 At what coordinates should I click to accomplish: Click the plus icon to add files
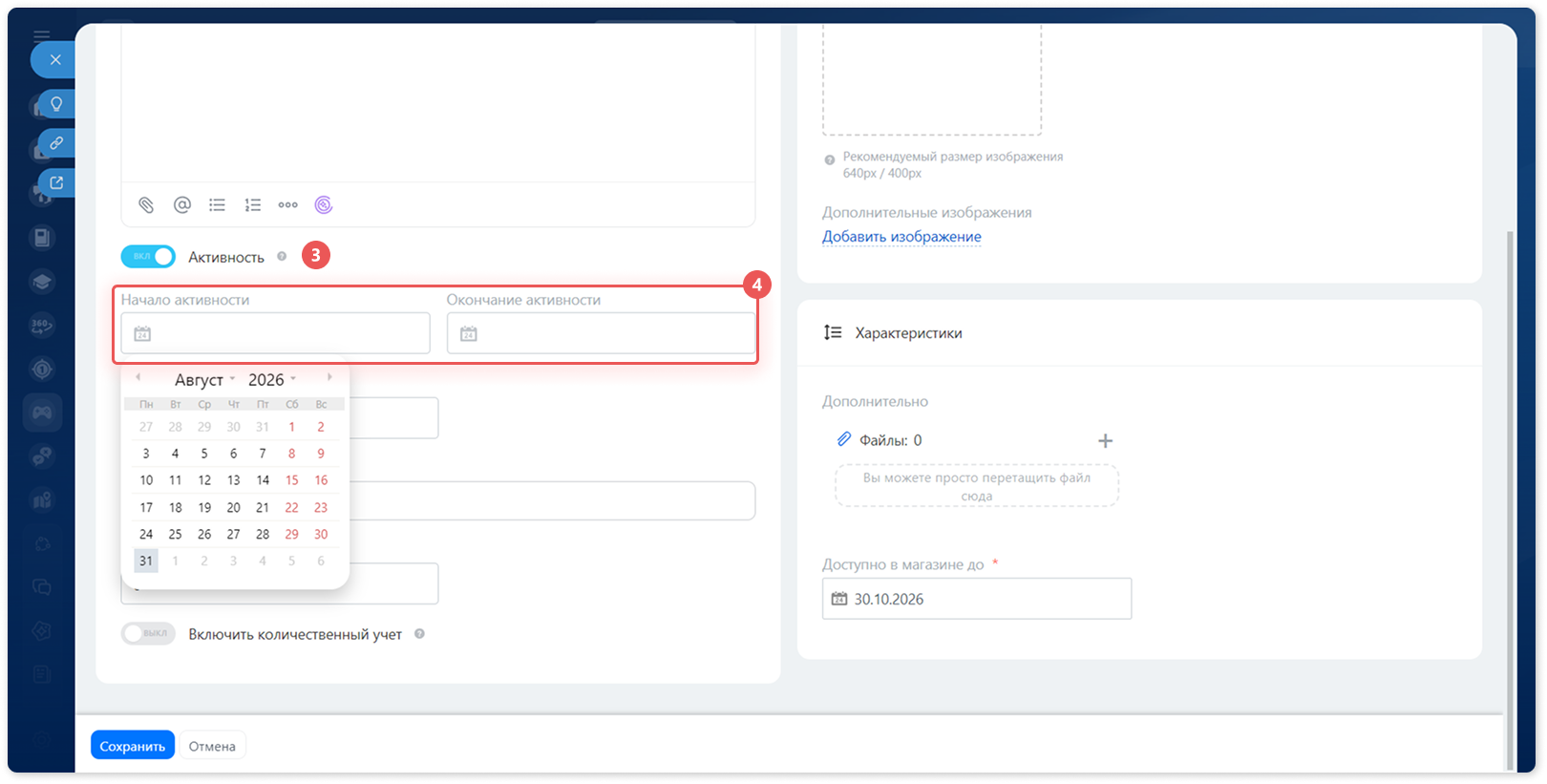pos(1105,440)
